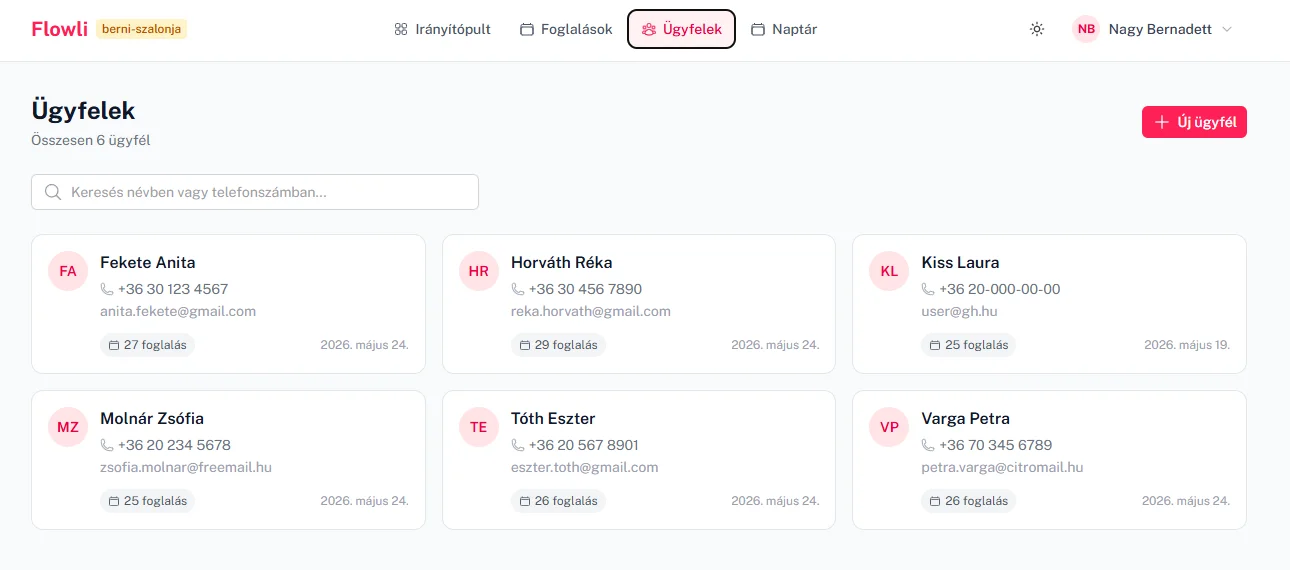Click the calendar icon in Tóth Eszter's bookings badge
Viewport: 1290px width, 570px height.
pyautogui.click(x=524, y=501)
